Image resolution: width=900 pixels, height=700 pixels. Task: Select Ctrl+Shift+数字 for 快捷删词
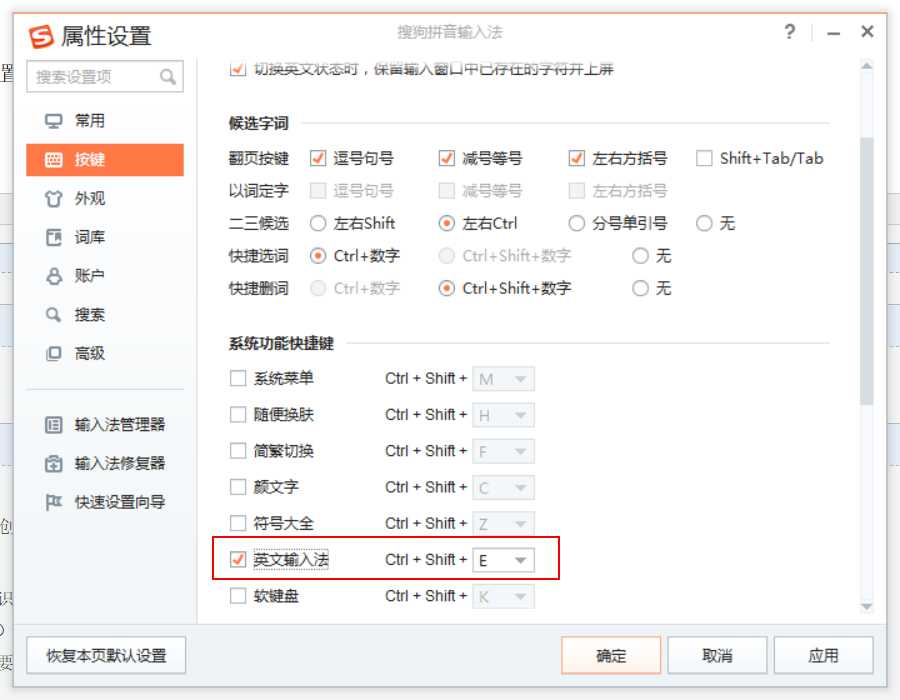pos(446,288)
